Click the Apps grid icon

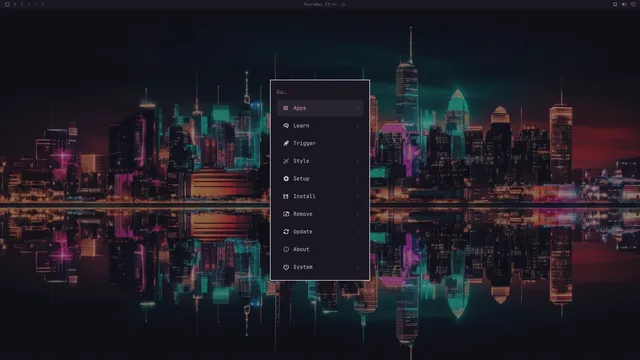[286, 108]
